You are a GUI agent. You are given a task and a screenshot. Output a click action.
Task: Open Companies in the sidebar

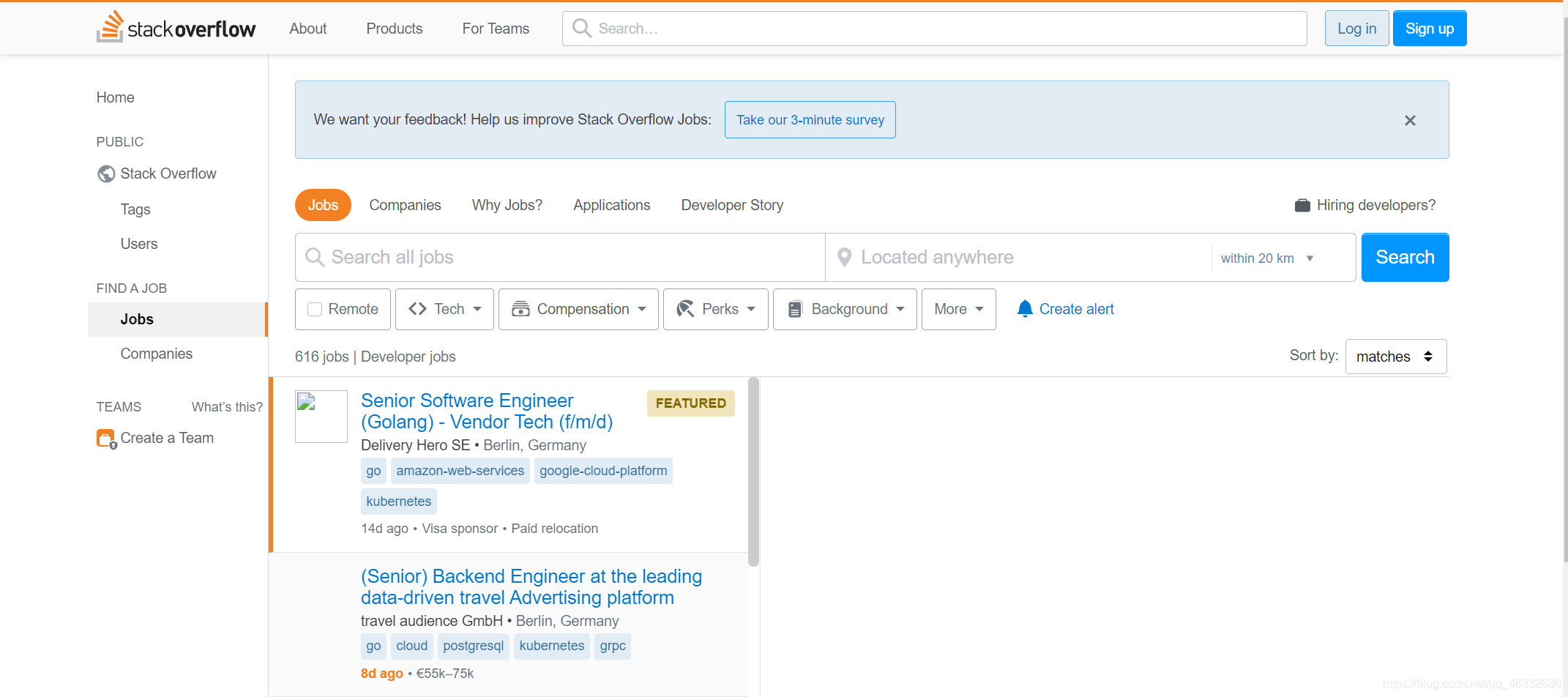(x=157, y=354)
